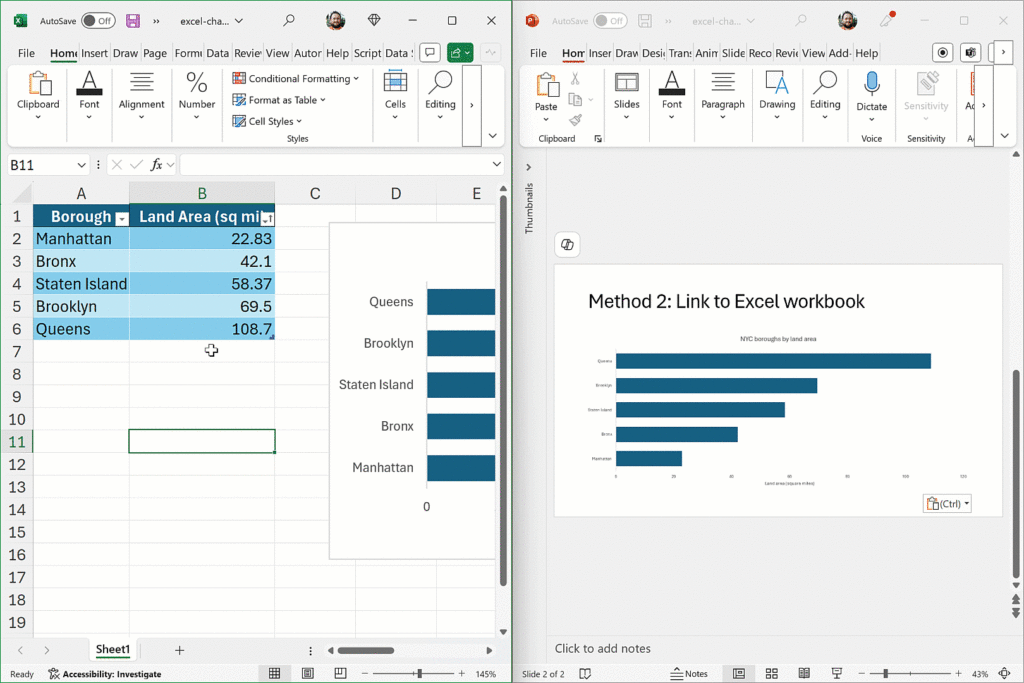The height and width of the screenshot is (683, 1024).
Task: Open Slide Sorter view in PowerPoint status bar
Action: pos(770,674)
